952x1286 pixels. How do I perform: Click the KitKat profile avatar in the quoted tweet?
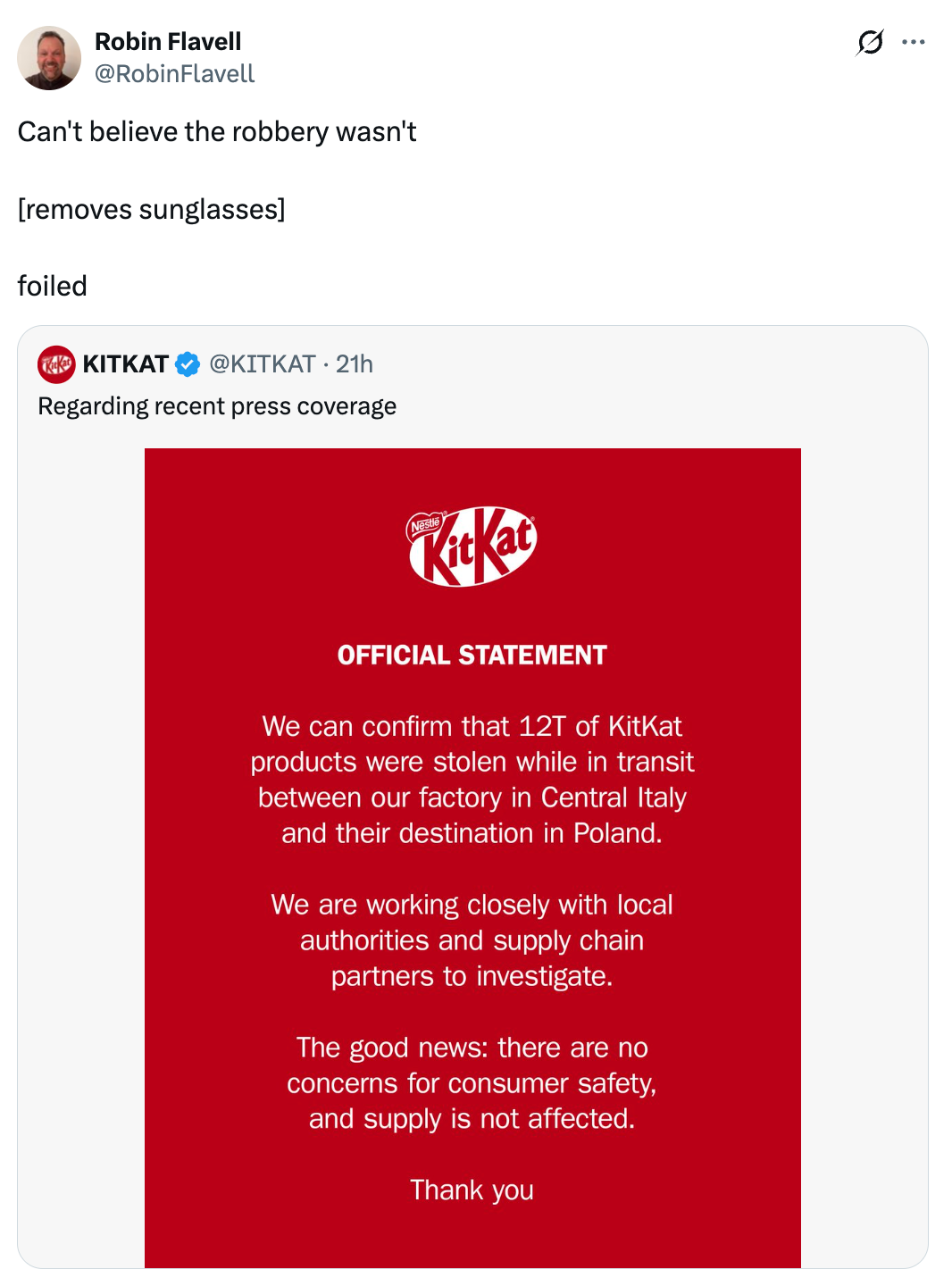[54, 363]
